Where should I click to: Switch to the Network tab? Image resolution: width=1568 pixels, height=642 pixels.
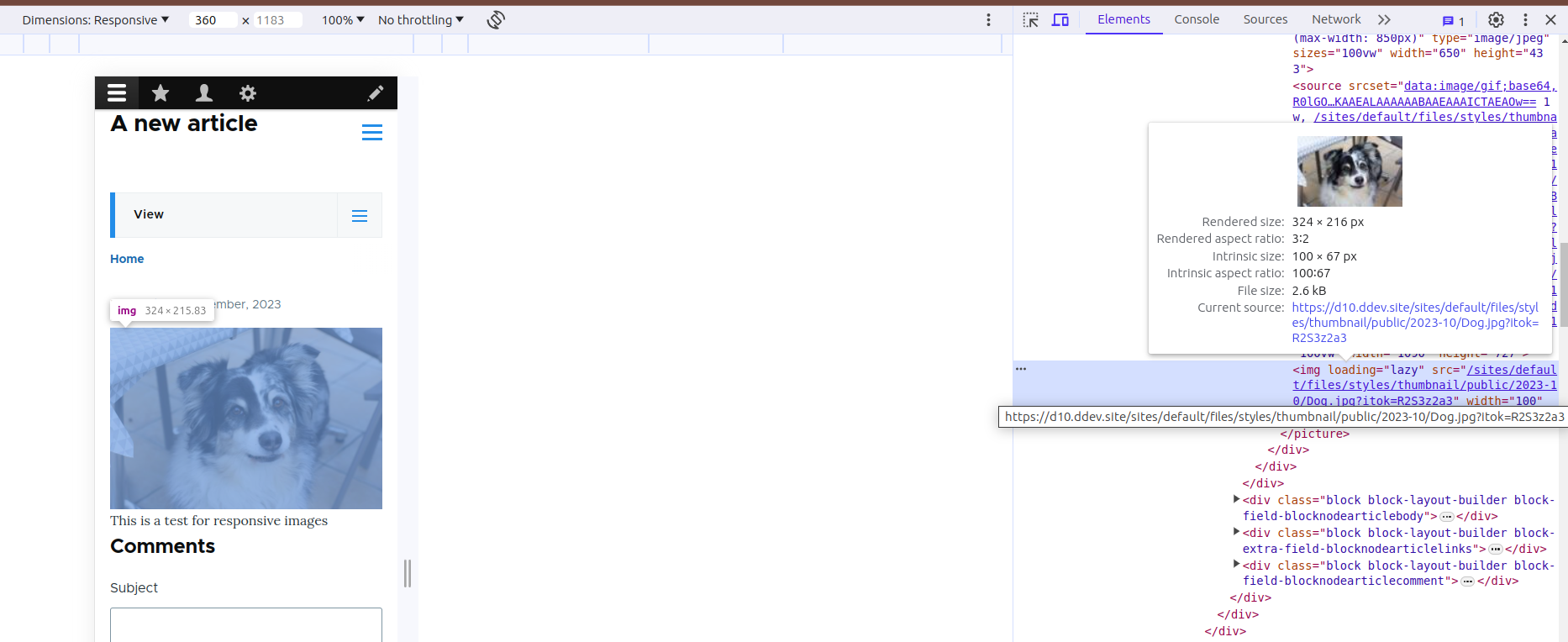click(1335, 19)
